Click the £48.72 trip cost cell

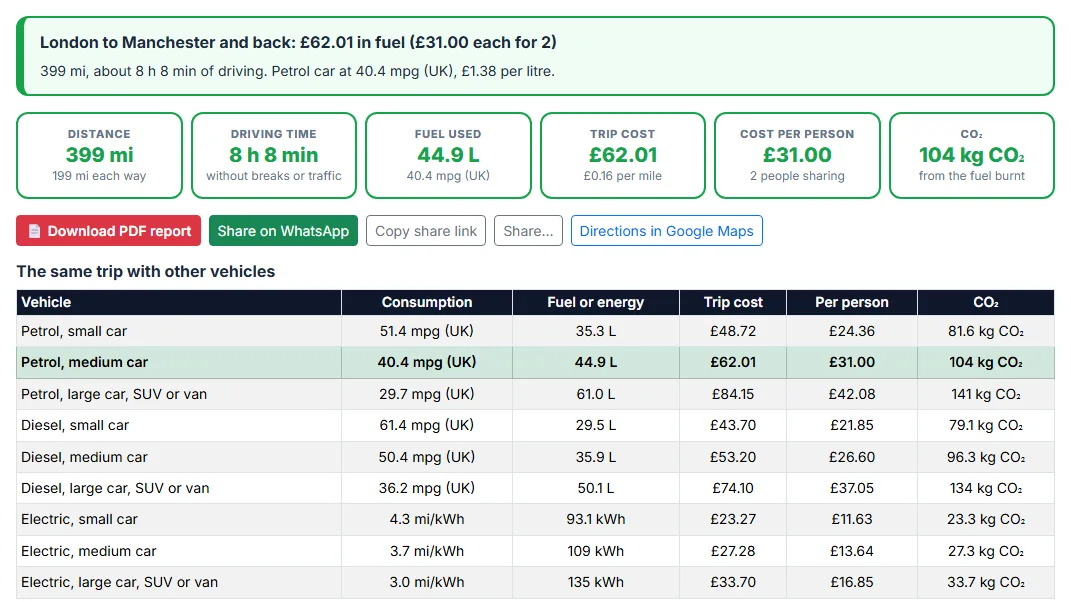[733, 331]
